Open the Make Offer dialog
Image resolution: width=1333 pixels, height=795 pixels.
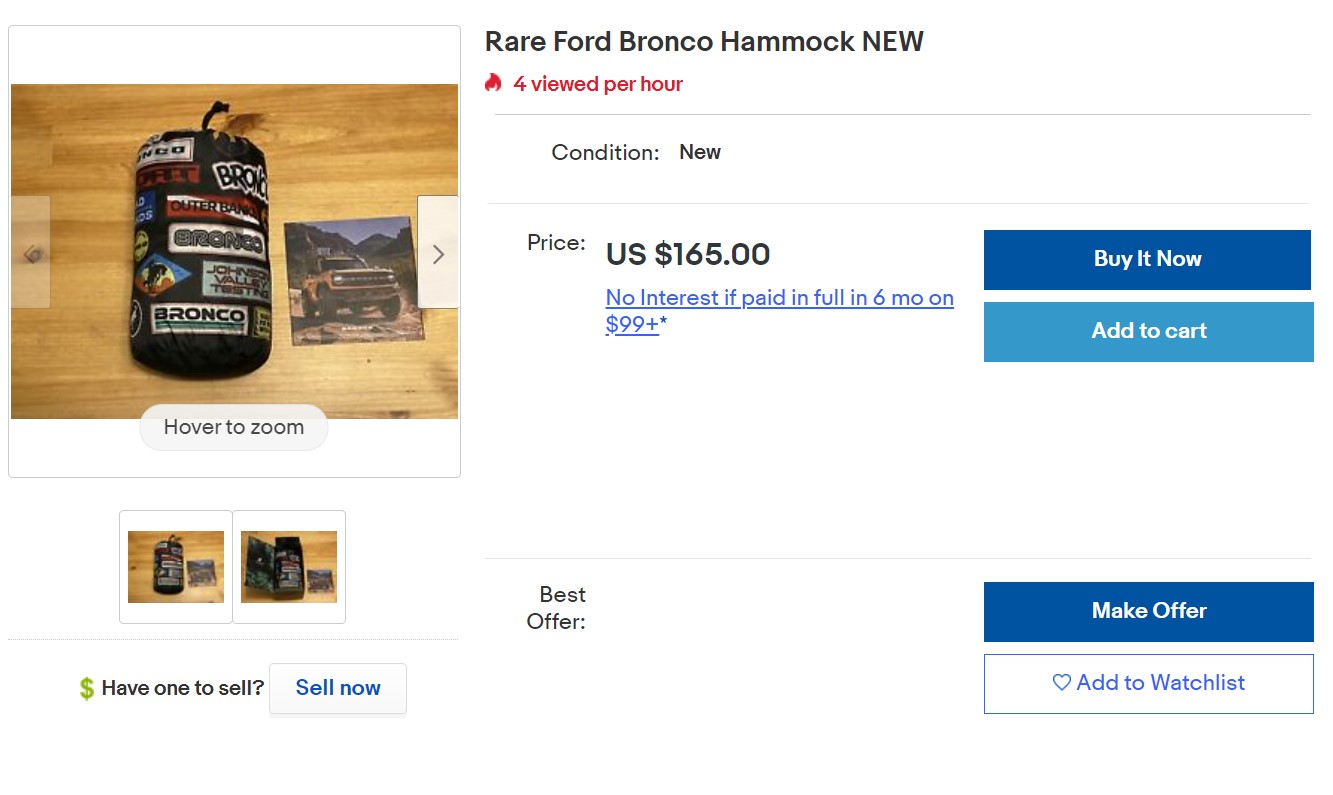click(1148, 611)
